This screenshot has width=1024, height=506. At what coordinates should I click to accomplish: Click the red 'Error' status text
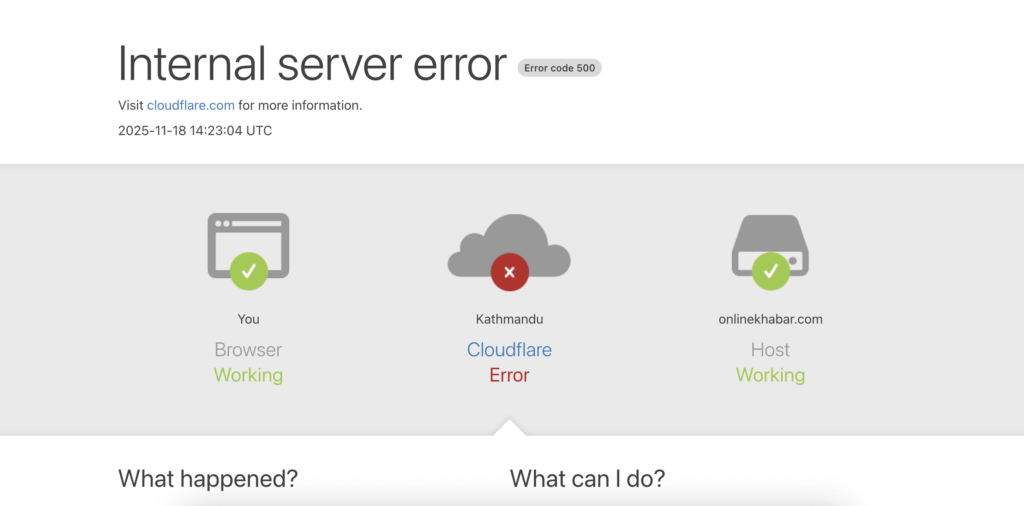(509, 375)
